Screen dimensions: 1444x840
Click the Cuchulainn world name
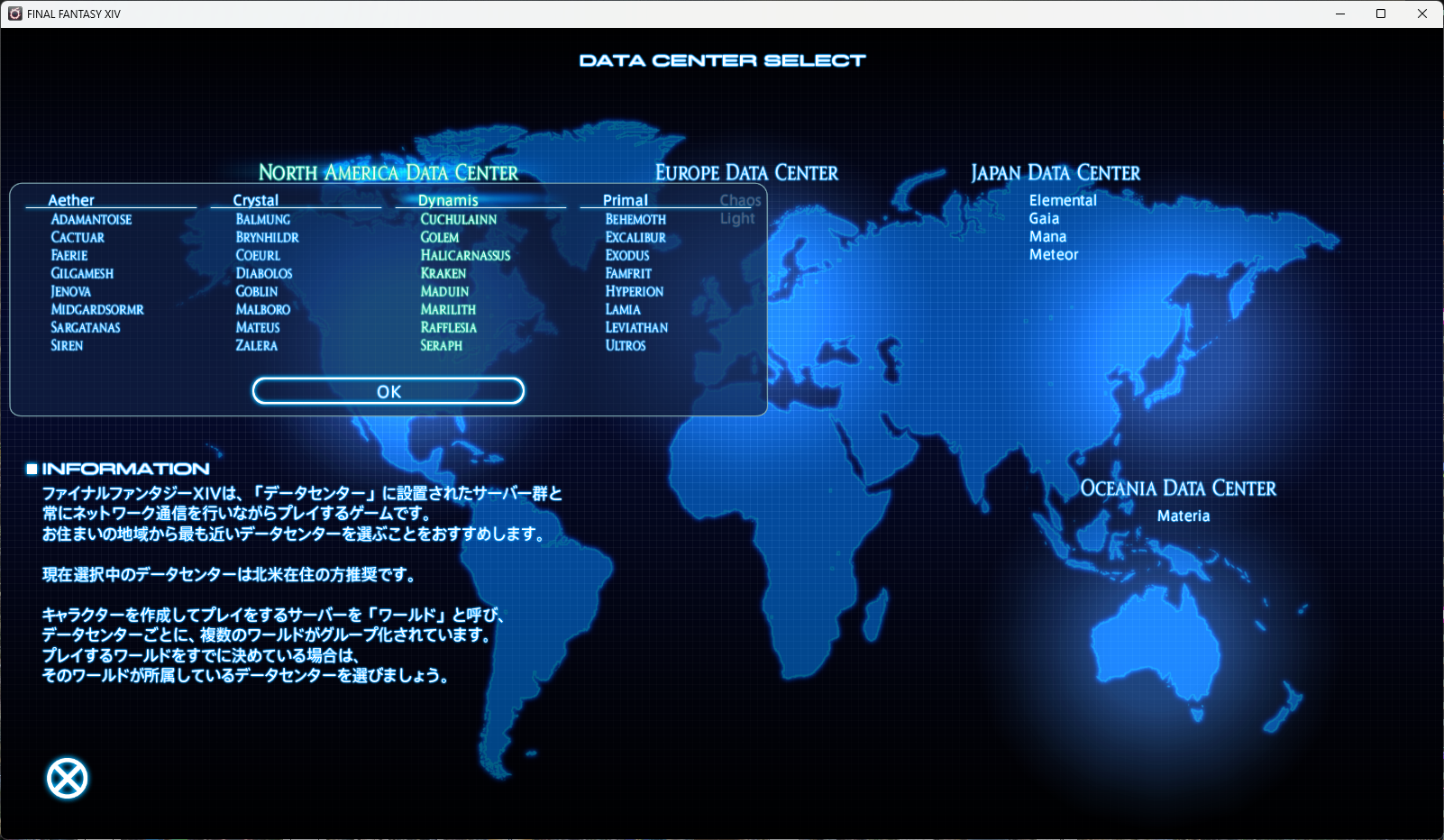pyautogui.click(x=459, y=219)
